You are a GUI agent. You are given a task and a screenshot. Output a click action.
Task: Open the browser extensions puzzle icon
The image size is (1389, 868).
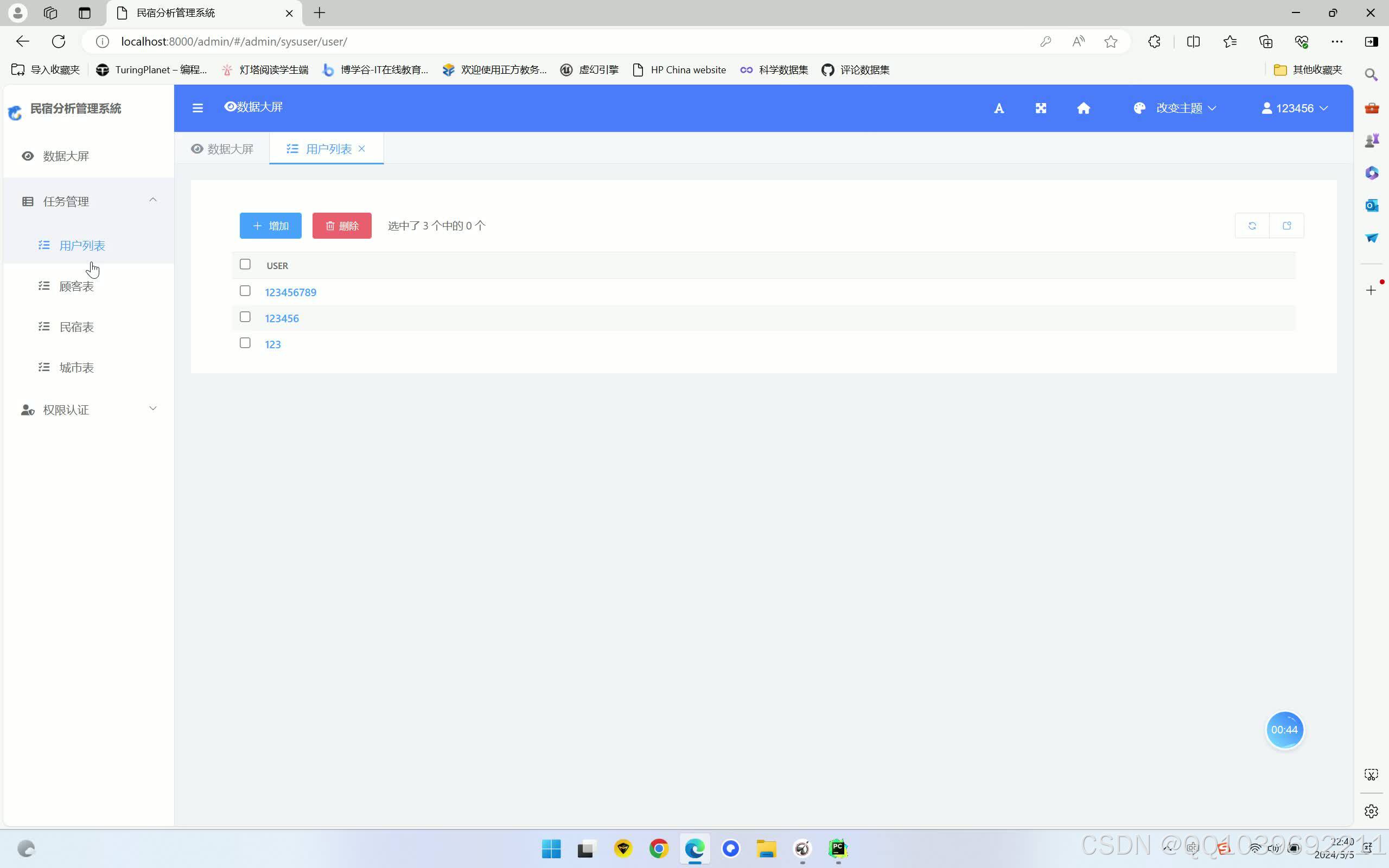(1154, 41)
